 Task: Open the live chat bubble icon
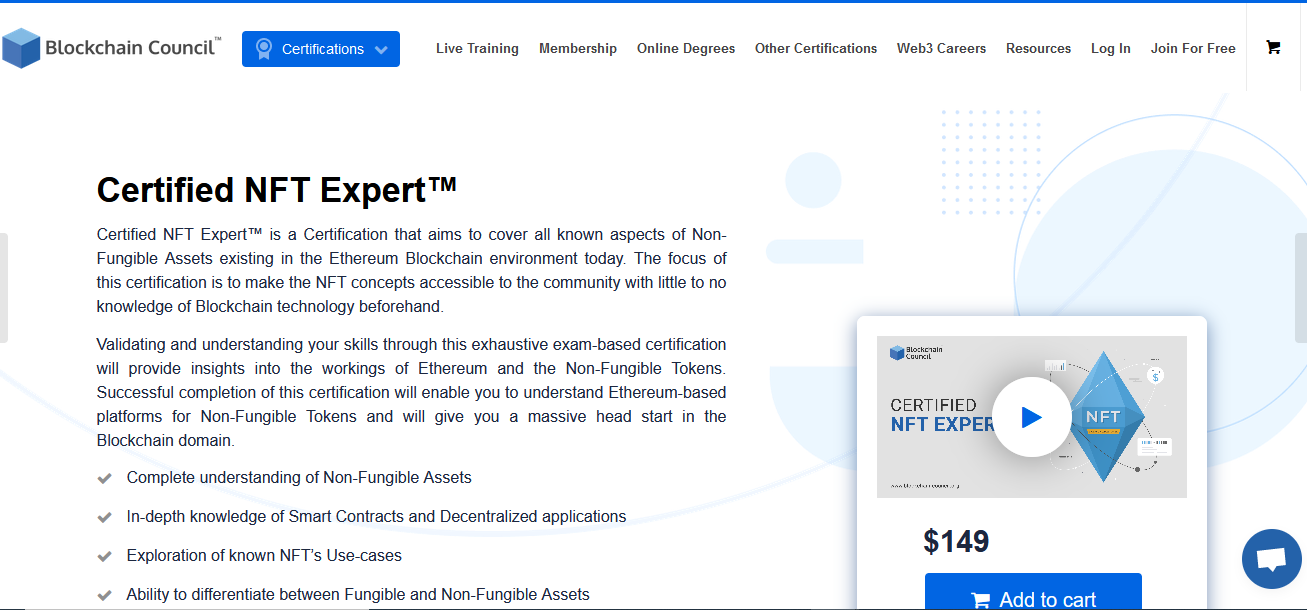coord(1271,559)
